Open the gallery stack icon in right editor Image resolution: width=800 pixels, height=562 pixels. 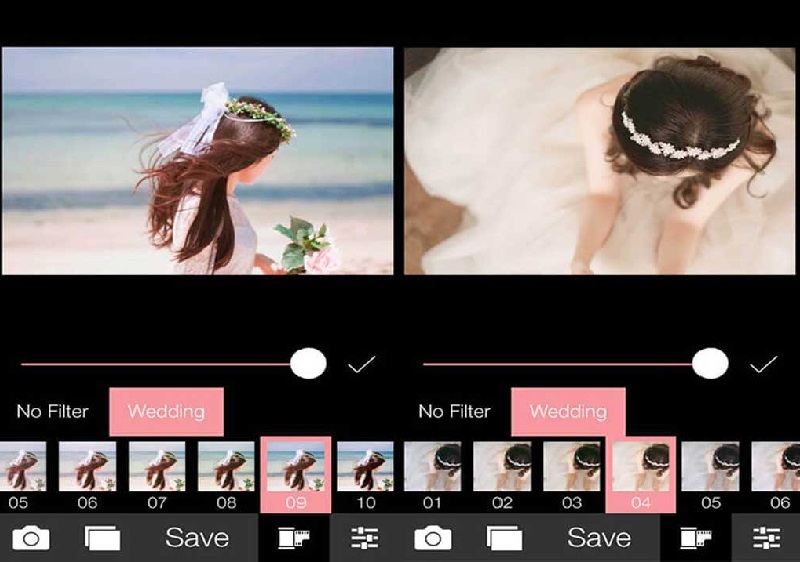tap(504, 538)
